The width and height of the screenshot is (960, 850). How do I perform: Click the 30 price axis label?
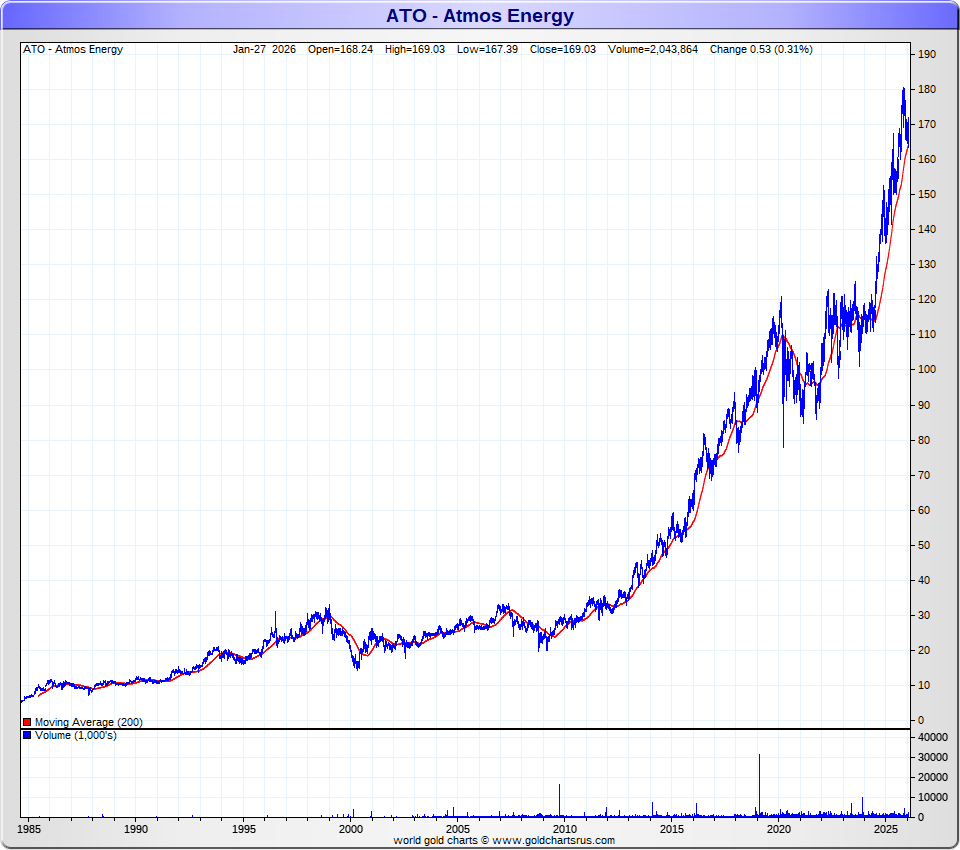[x=924, y=615]
